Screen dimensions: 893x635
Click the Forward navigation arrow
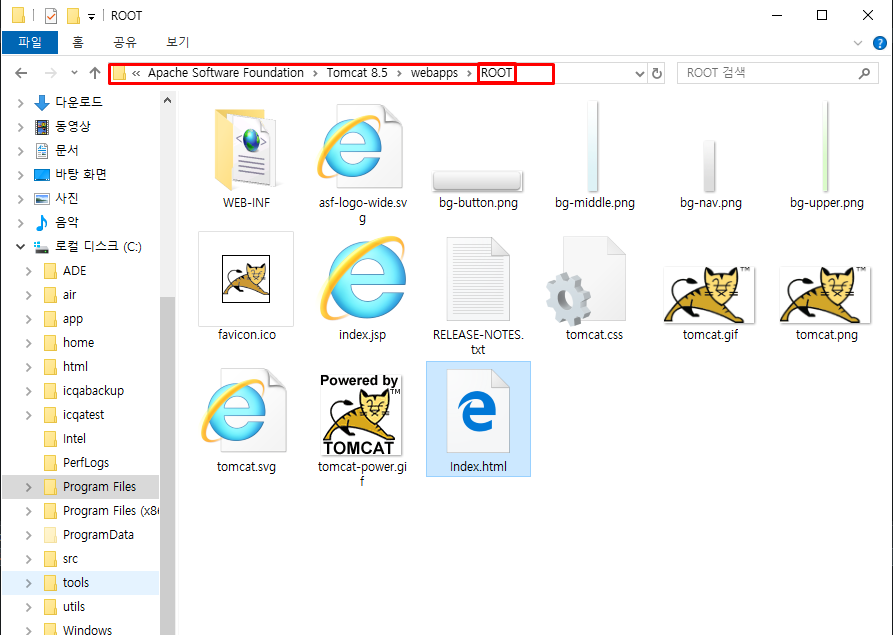tap(51, 73)
